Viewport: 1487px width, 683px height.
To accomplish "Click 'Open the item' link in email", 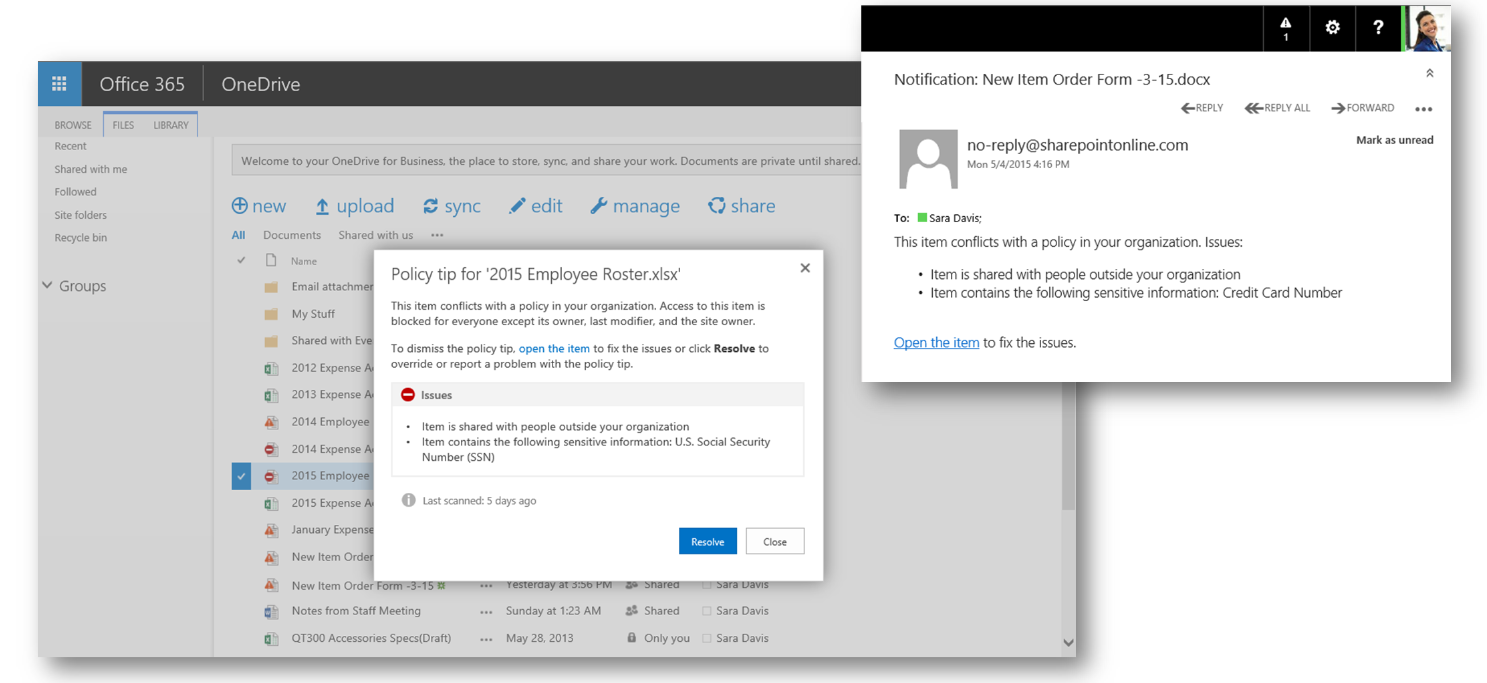I will [936, 343].
